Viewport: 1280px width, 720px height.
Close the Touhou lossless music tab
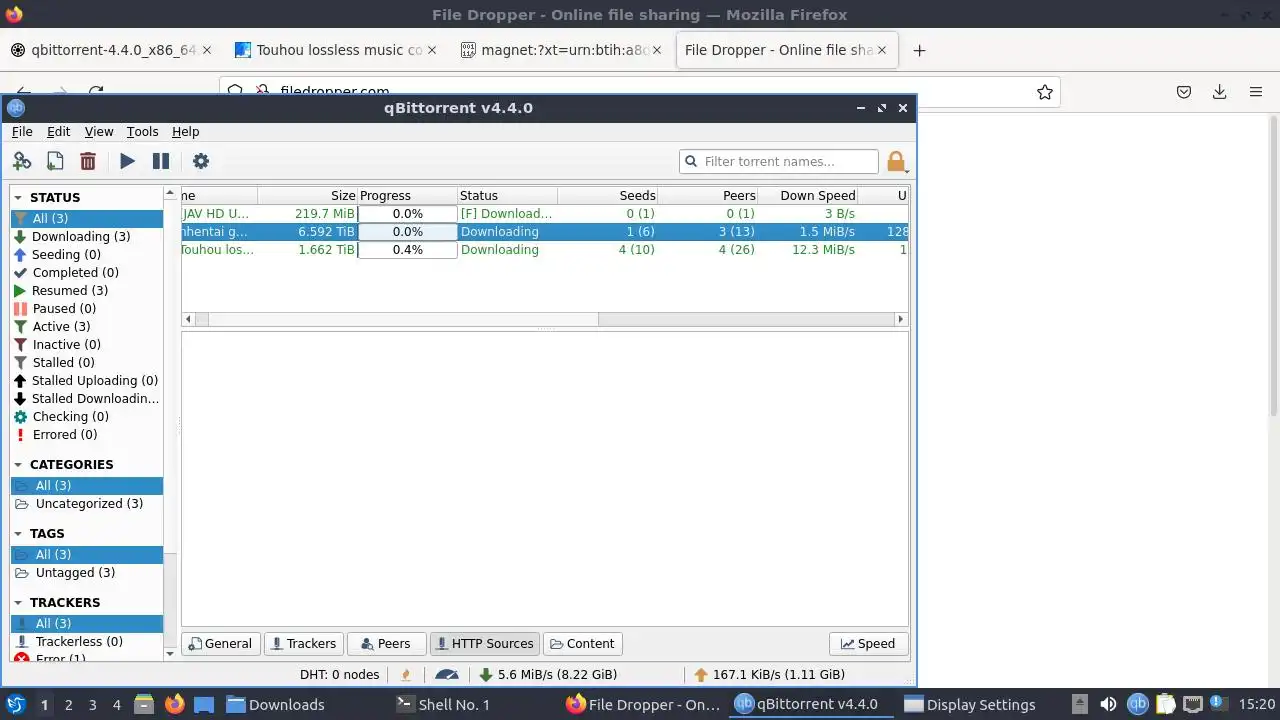[433, 50]
